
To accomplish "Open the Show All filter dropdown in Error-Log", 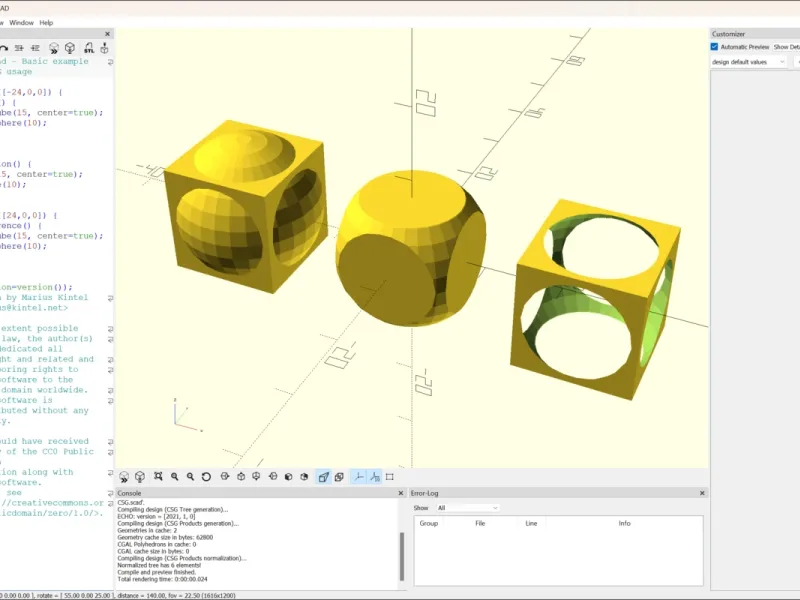I will 467,508.
